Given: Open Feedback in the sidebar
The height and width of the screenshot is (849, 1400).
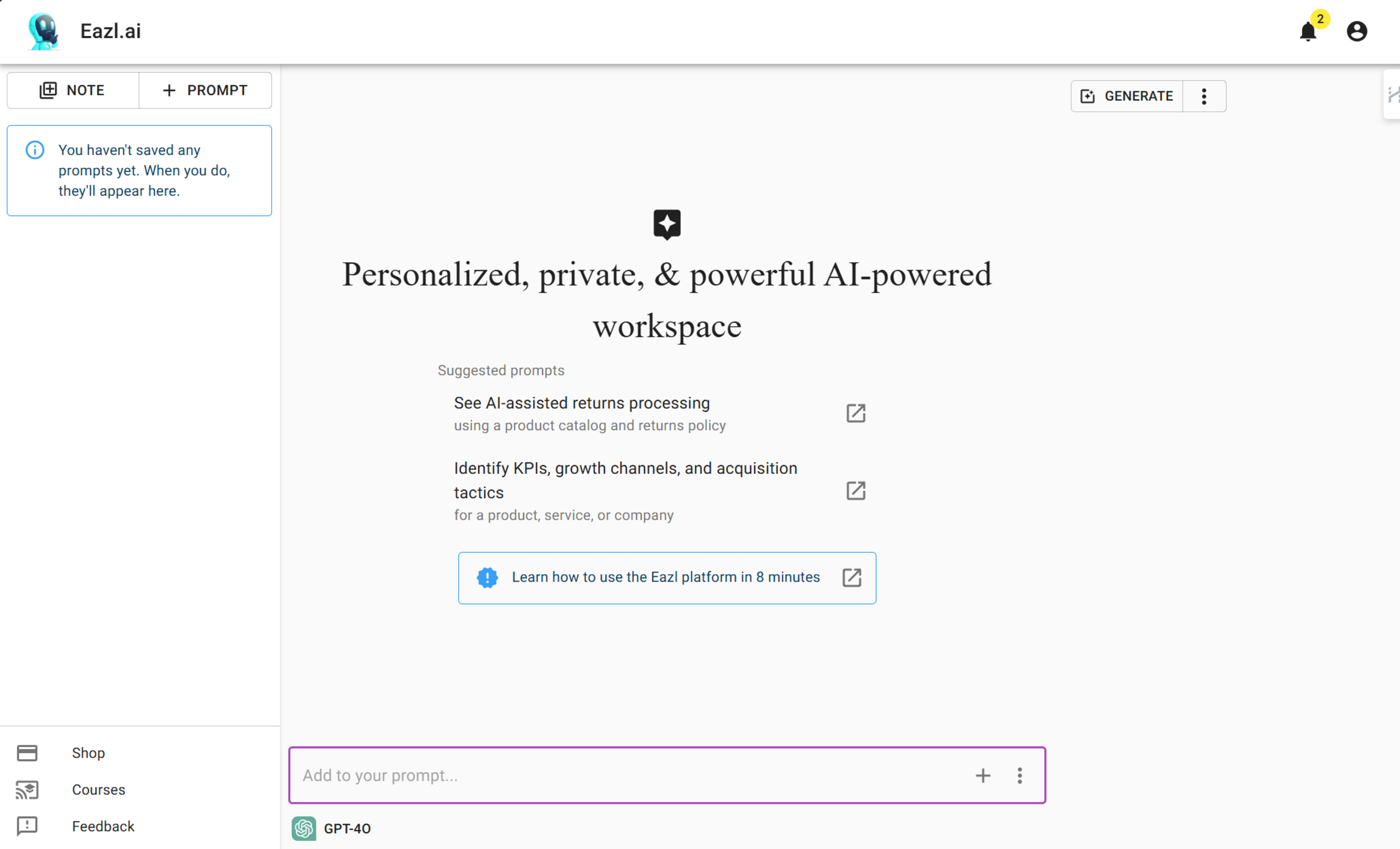Looking at the screenshot, I should (x=103, y=826).
